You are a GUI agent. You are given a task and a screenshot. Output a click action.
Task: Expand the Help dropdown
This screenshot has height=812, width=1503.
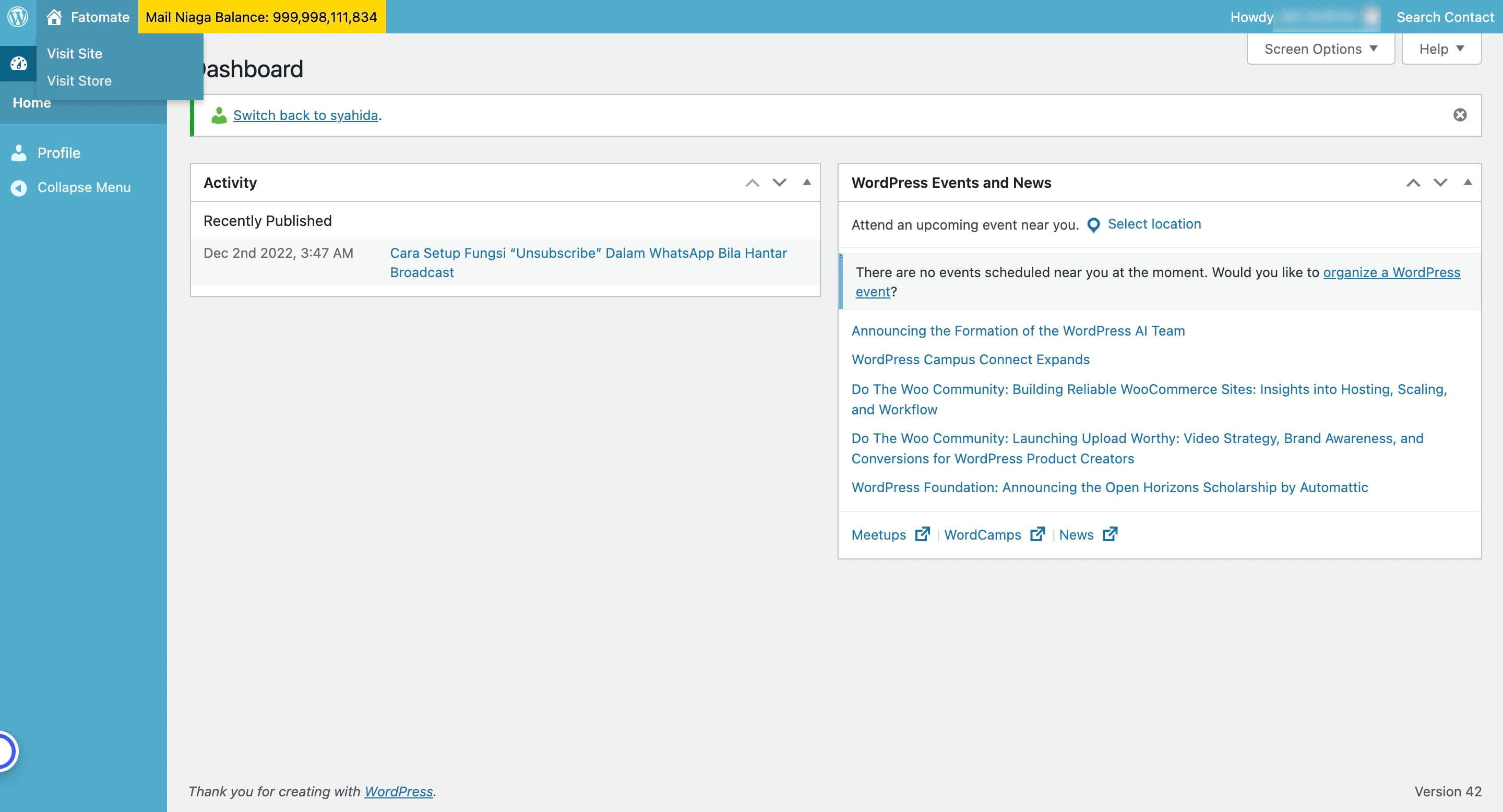coord(1441,49)
